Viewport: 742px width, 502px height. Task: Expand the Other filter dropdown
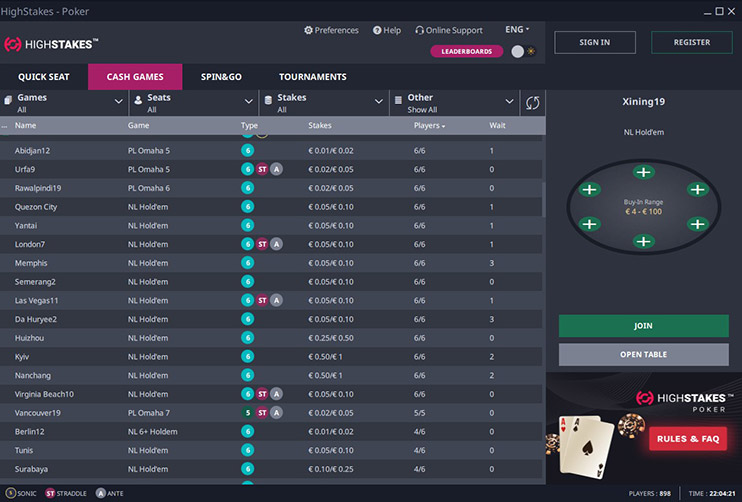(455, 103)
